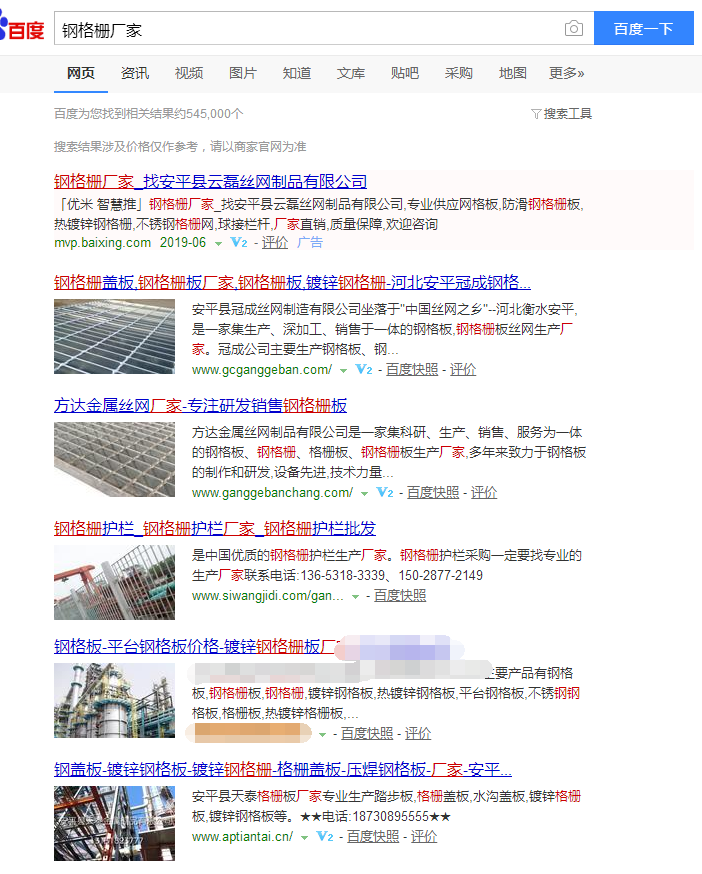Click the camera image search icon
Viewport: 702px width, 874px height.
(573, 28)
